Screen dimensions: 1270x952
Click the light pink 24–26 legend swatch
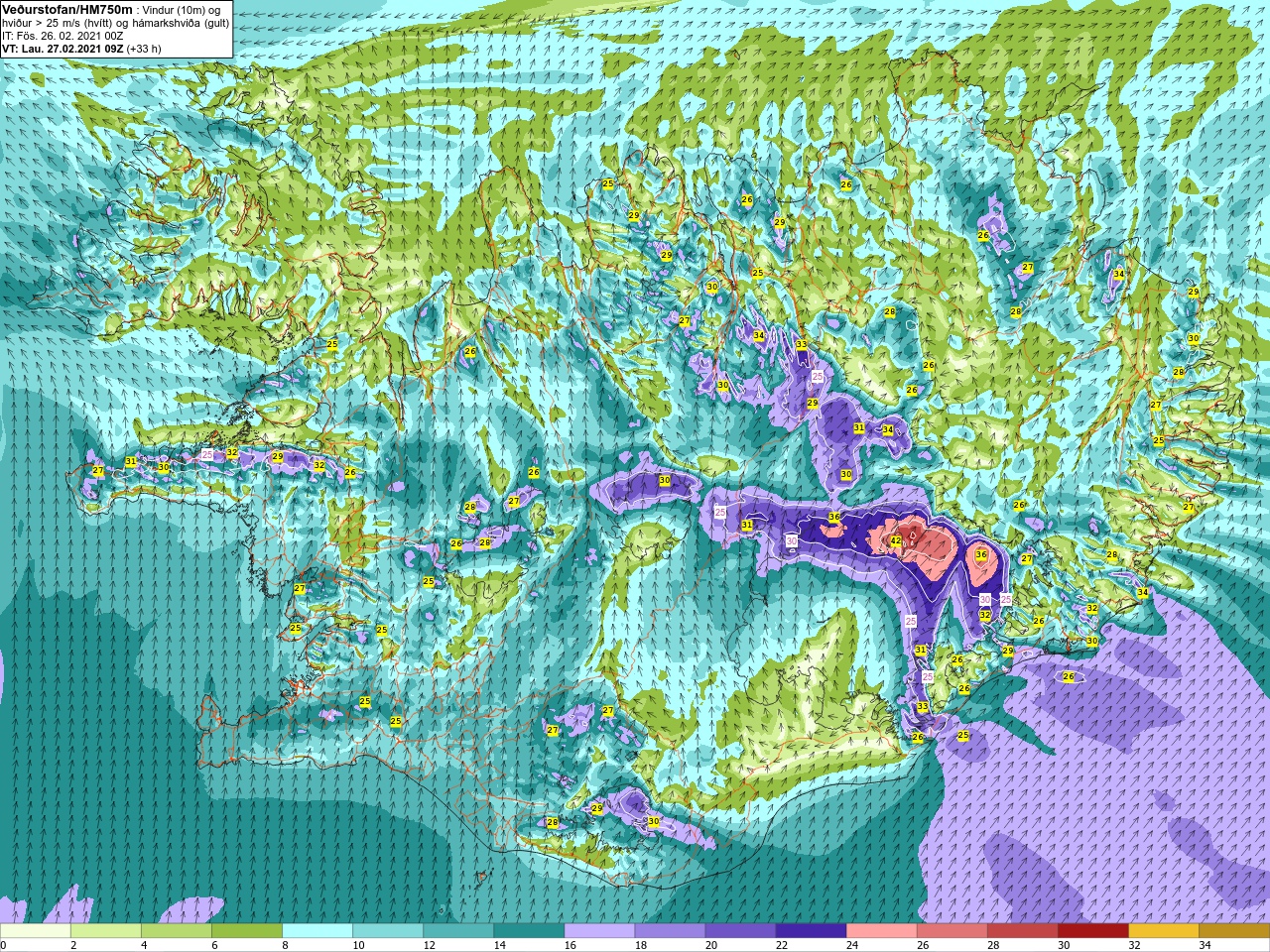881,931
